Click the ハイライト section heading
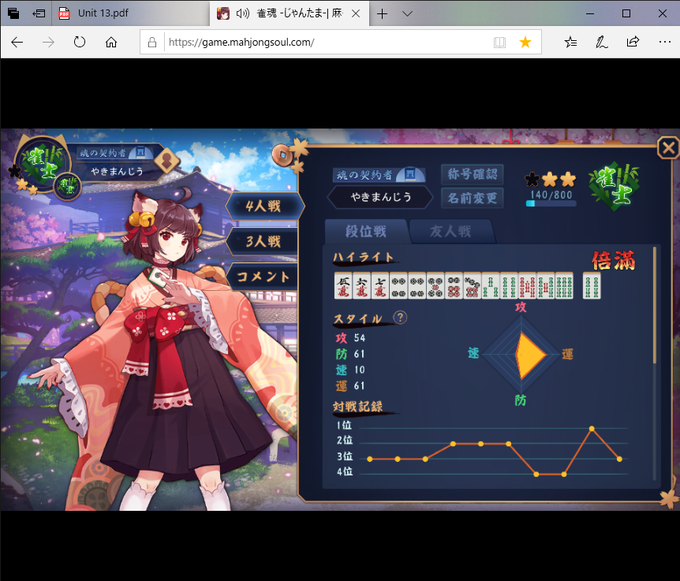The height and width of the screenshot is (581, 680). (363, 257)
